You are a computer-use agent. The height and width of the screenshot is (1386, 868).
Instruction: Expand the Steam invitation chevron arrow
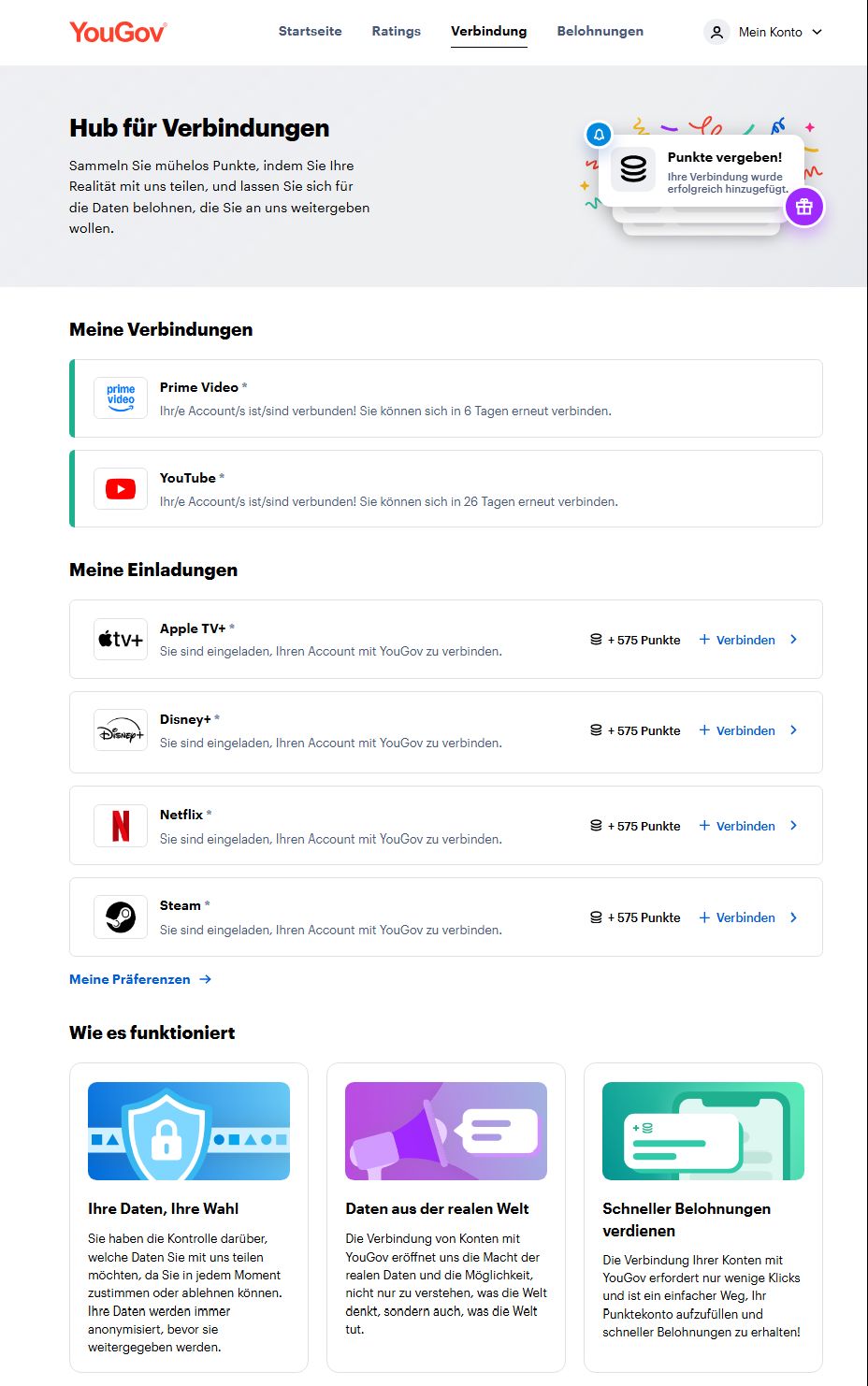(x=793, y=917)
